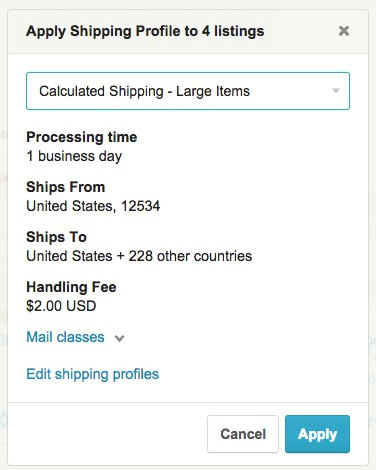Click the dialog title about 4 listings
Screen dimensions: 376x470
(145, 31)
